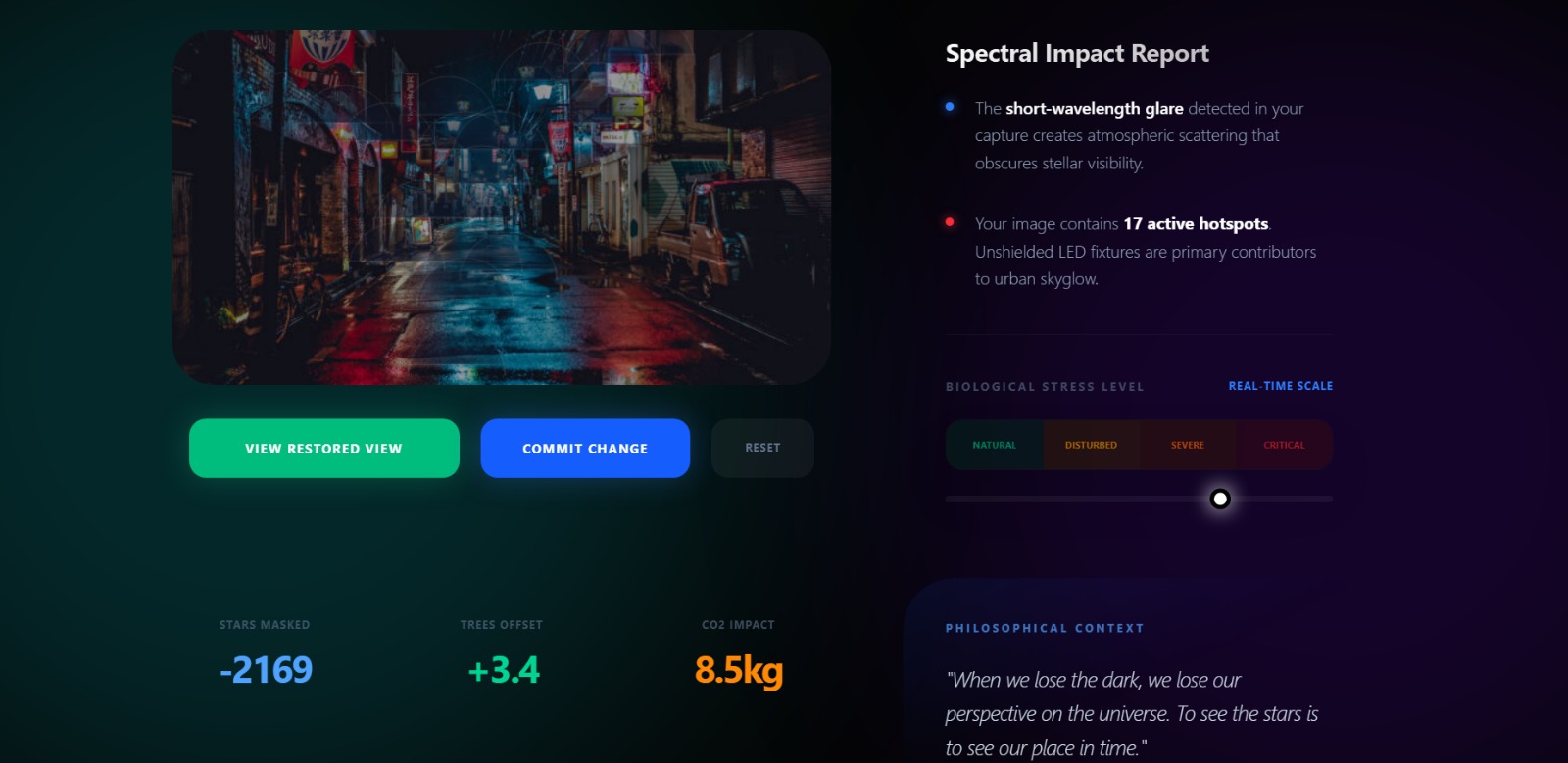Select the Natural stress level segment
The height and width of the screenshot is (763, 1568).
coord(994,445)
